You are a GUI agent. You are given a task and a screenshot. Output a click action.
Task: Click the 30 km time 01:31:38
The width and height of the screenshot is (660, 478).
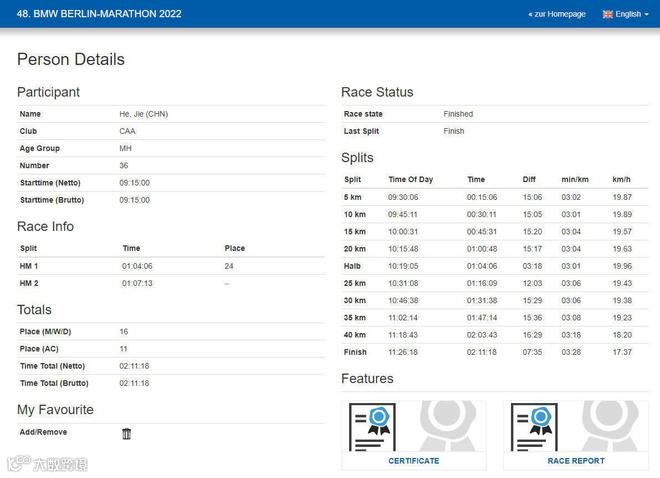coord(482,300)
